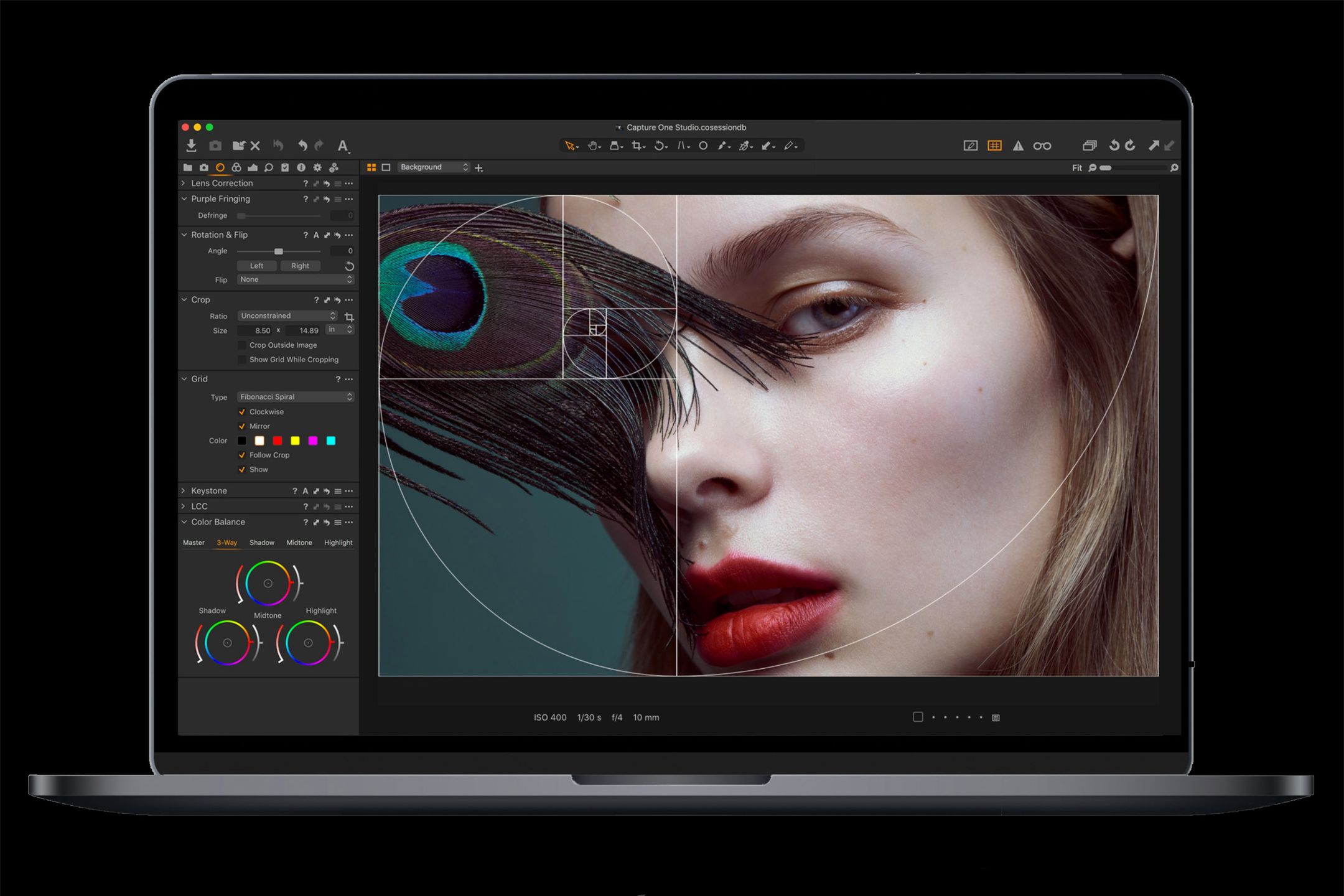This screenshot has height=896, width=1344.
Task: Click the rotate Left button
Action: [256, 266]
